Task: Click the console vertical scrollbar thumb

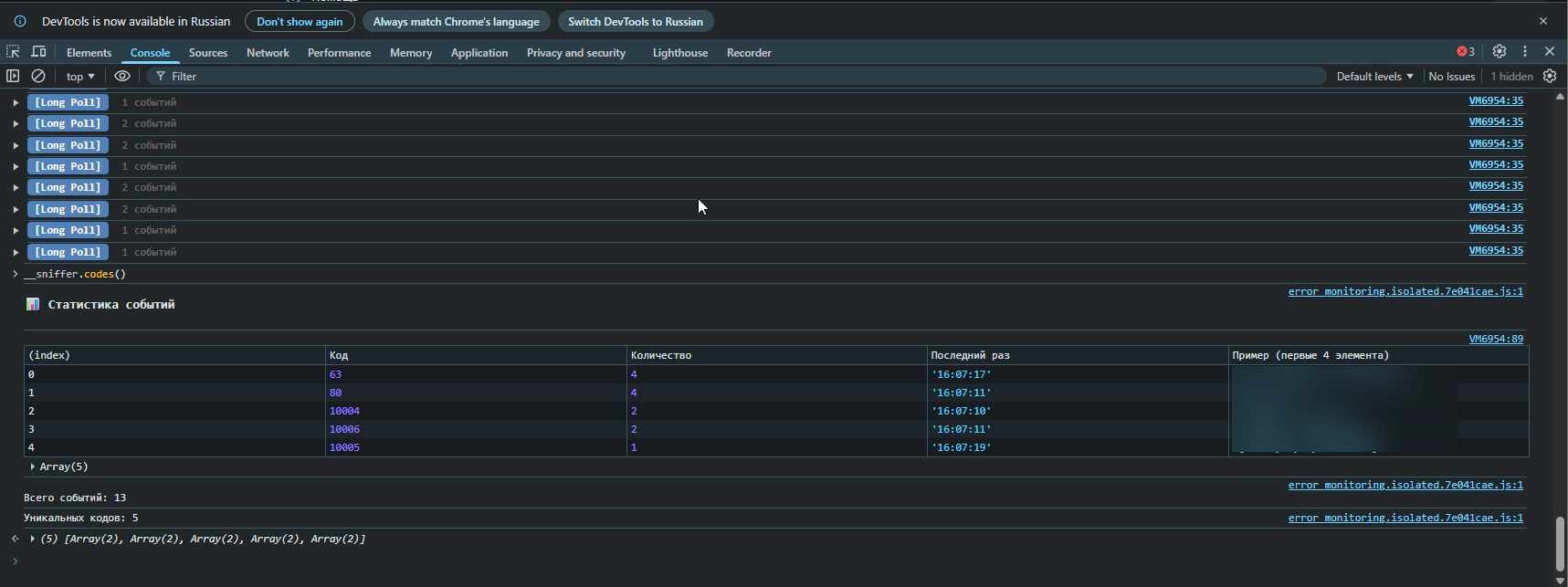Action: click(1560, 544)
